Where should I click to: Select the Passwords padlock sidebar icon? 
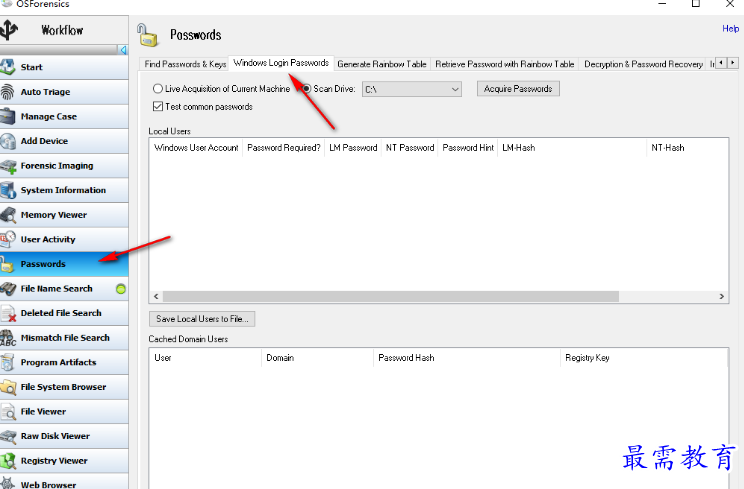[8, 264]
